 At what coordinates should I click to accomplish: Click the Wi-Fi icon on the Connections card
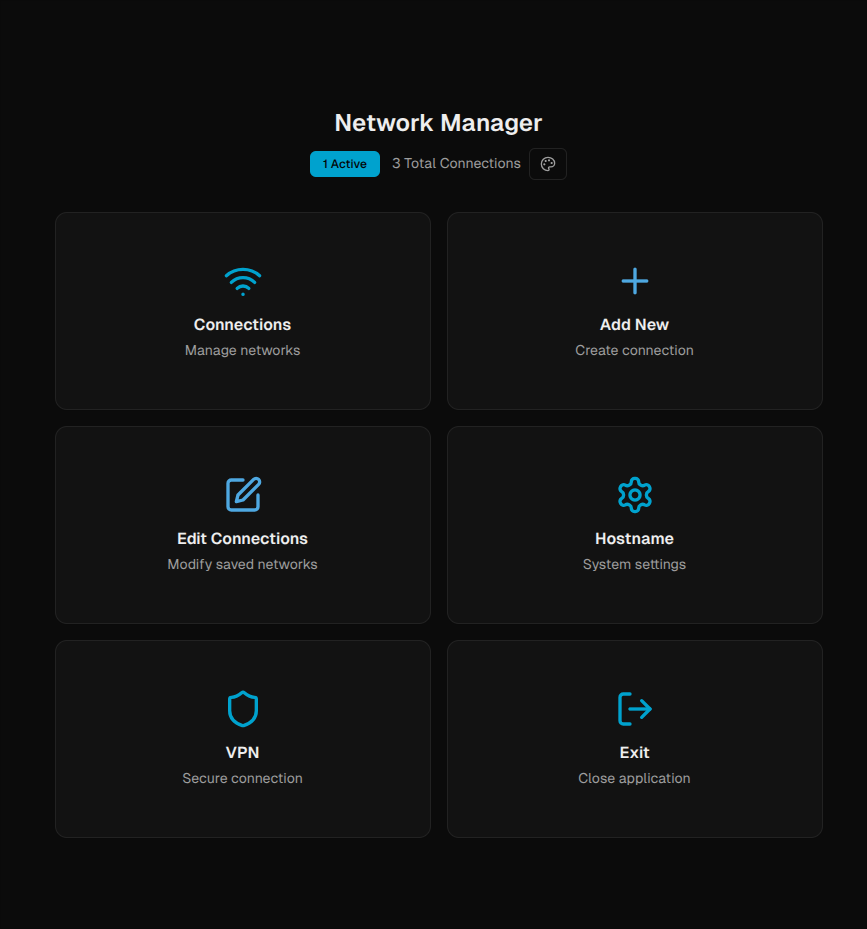point(242,281)
